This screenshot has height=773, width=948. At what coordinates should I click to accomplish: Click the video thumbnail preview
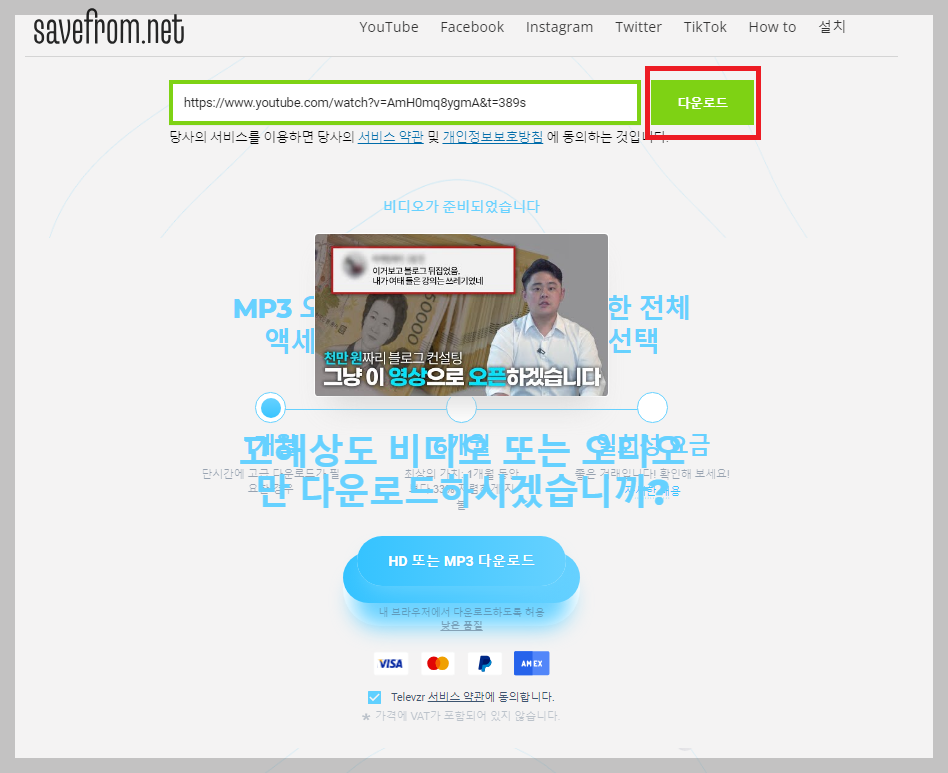pos(461,315)
